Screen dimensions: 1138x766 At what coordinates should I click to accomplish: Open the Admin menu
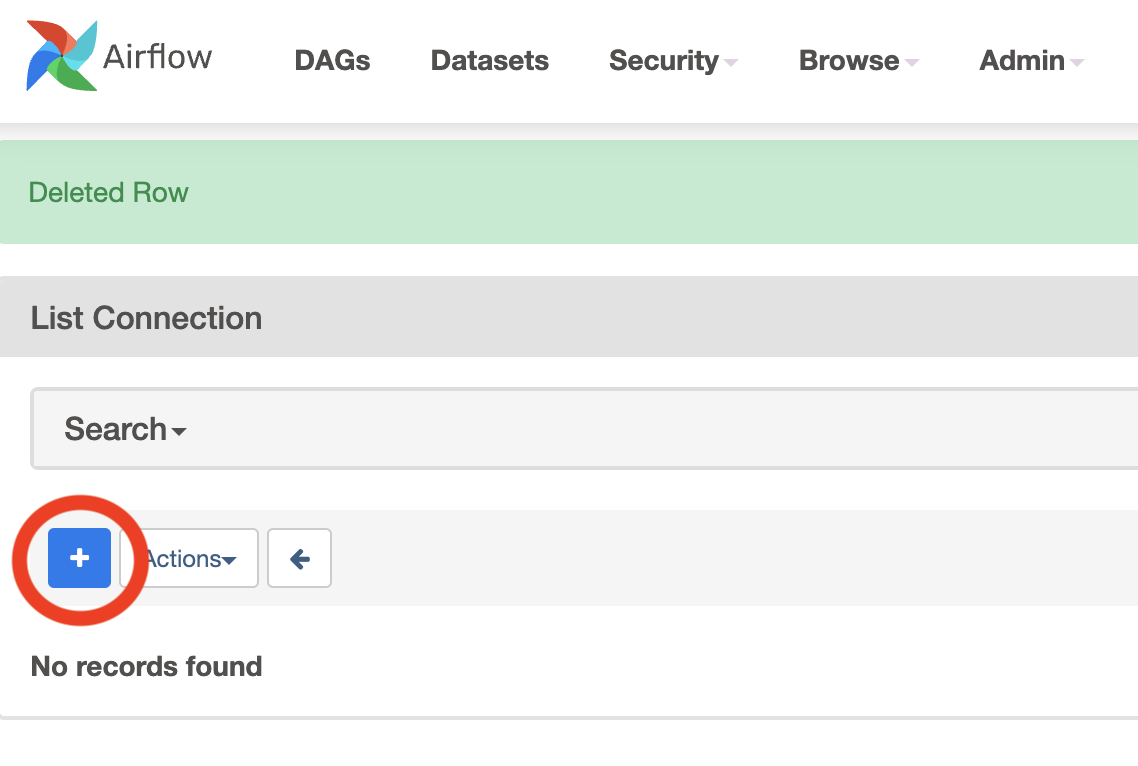(1023, 61)
